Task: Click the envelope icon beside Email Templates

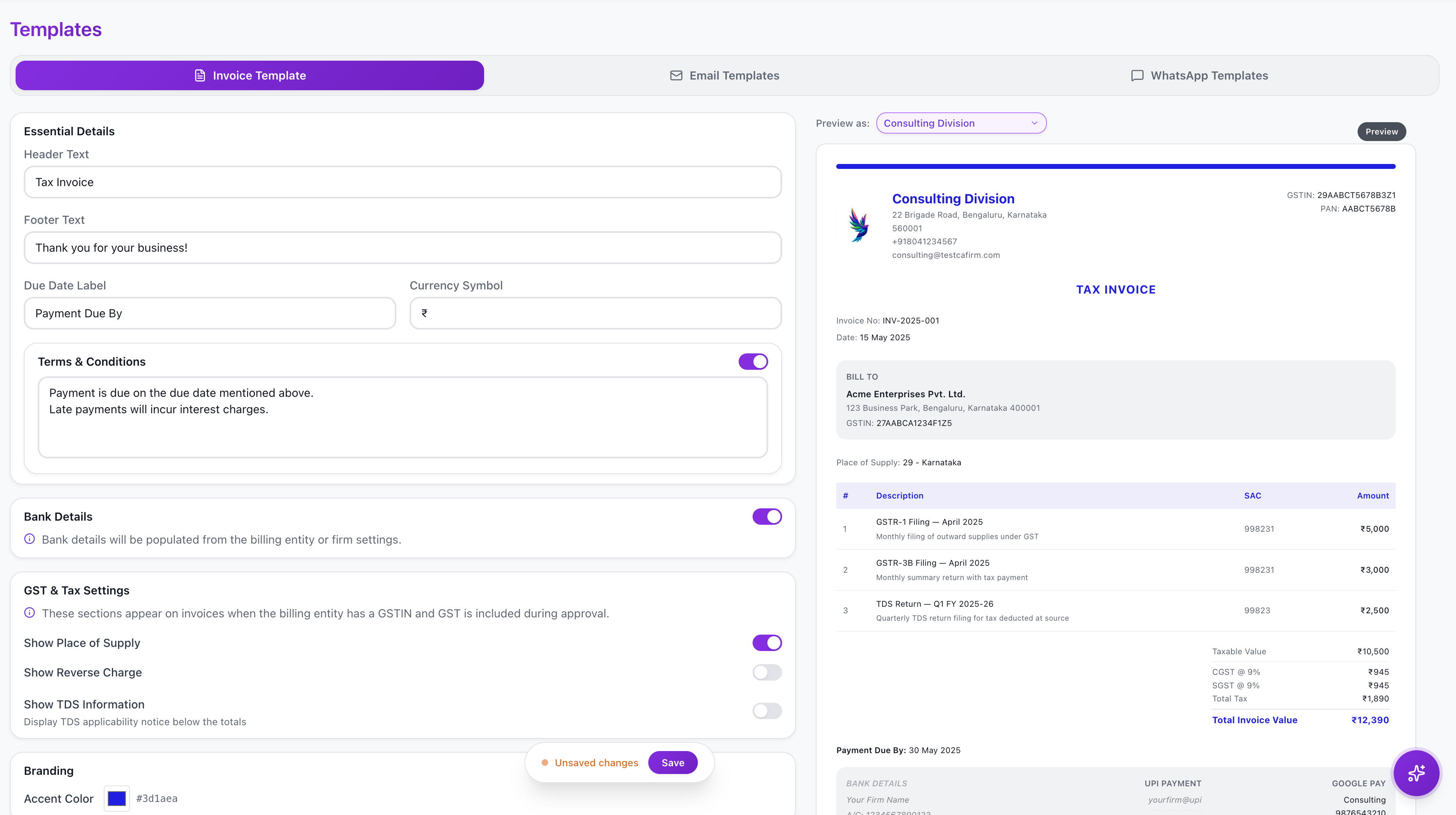Action: (x=676, y=75)
